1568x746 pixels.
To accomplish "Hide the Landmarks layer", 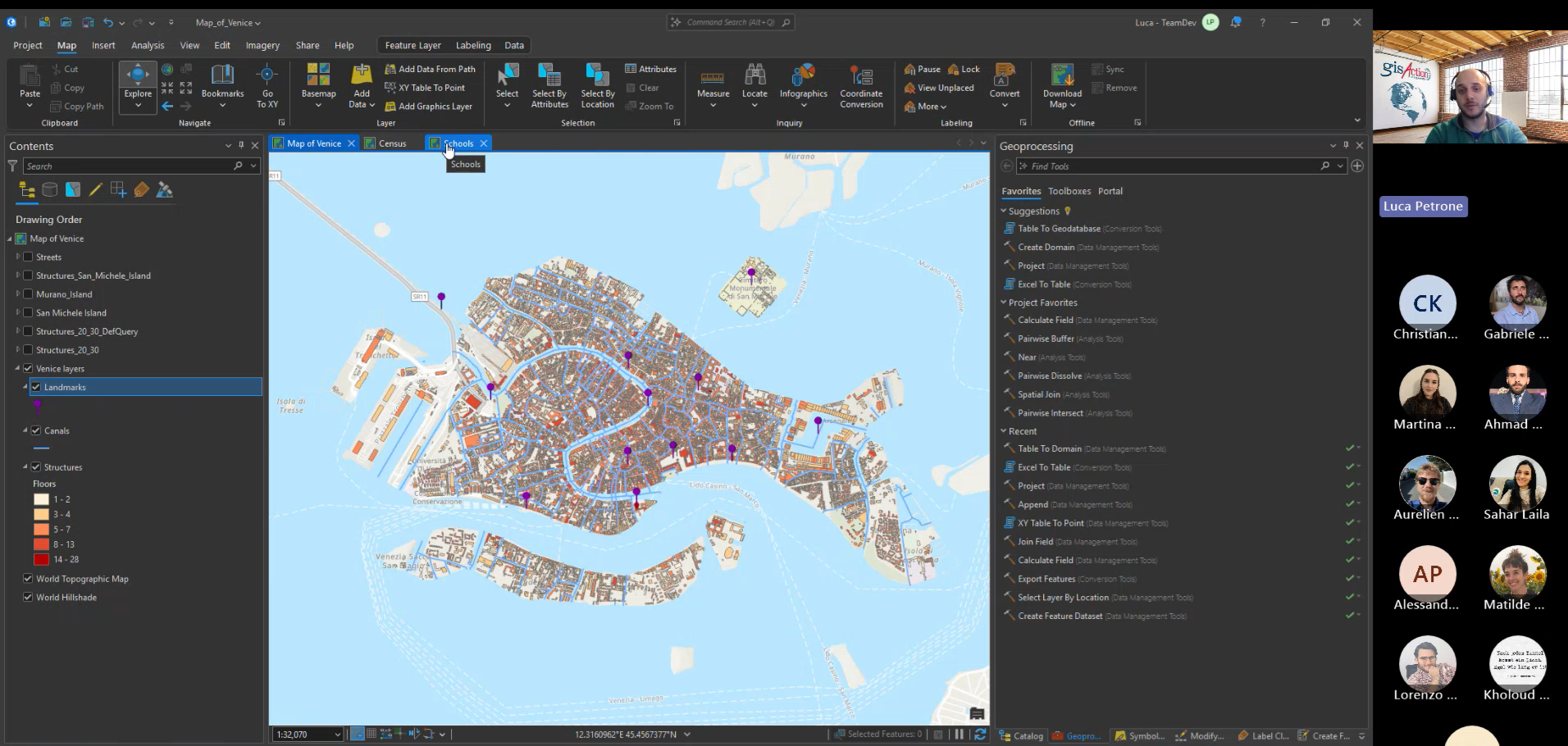I will coord(36,387).
